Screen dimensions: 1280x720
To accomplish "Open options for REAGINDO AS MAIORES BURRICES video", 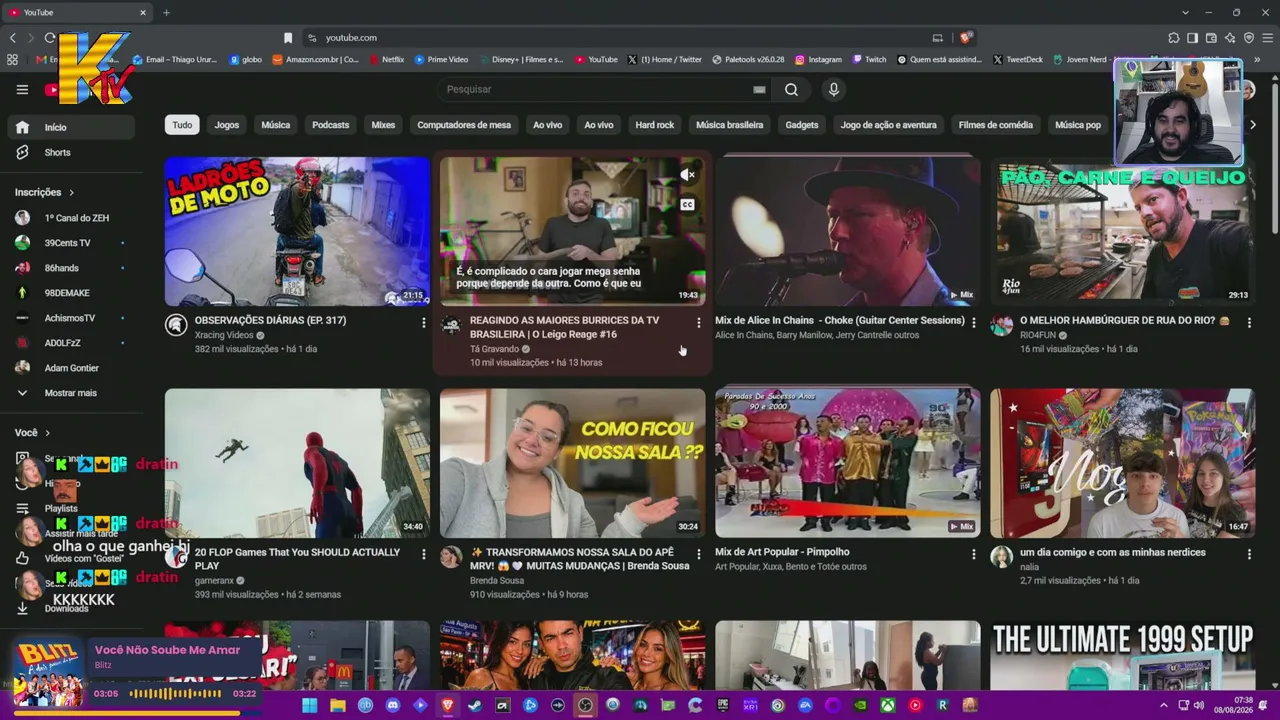I will tap(699, 322).
